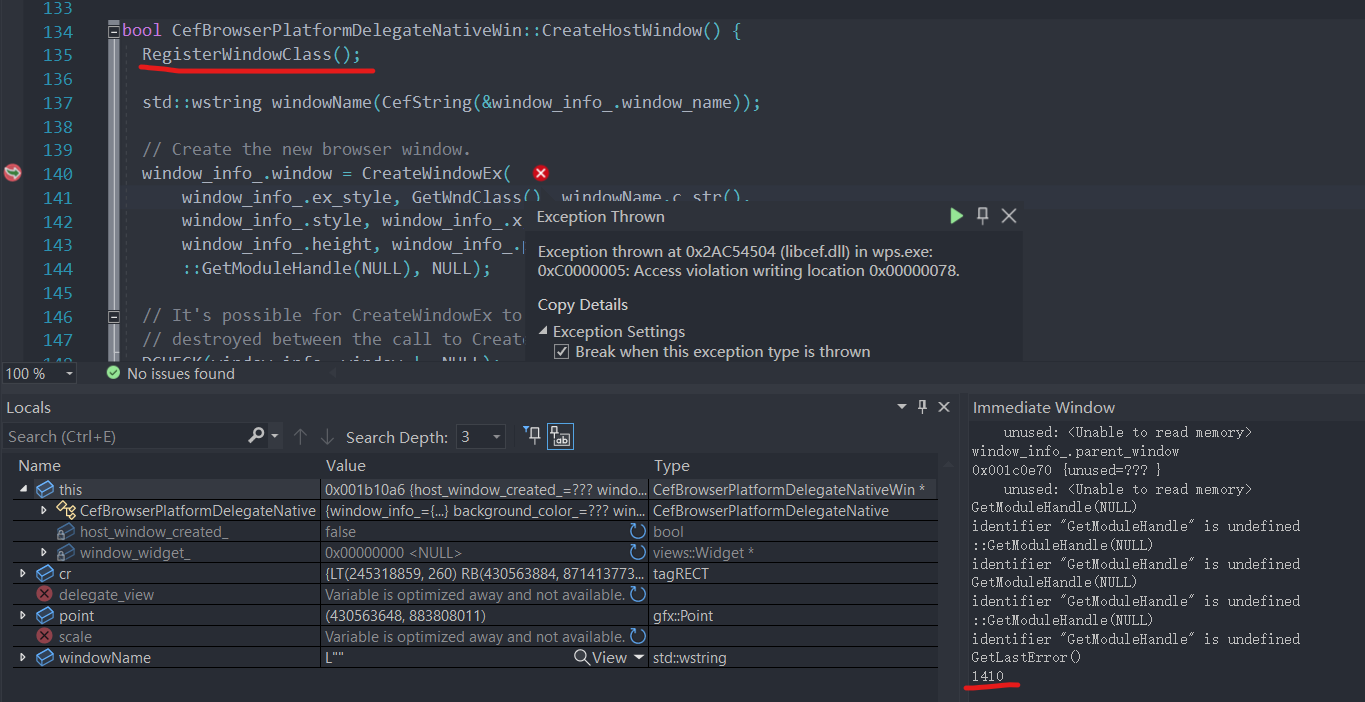This screenshot has height=702, width=1365.
Task: Click the red error badge on CreateWindowEx line
Action: (540, 173)
